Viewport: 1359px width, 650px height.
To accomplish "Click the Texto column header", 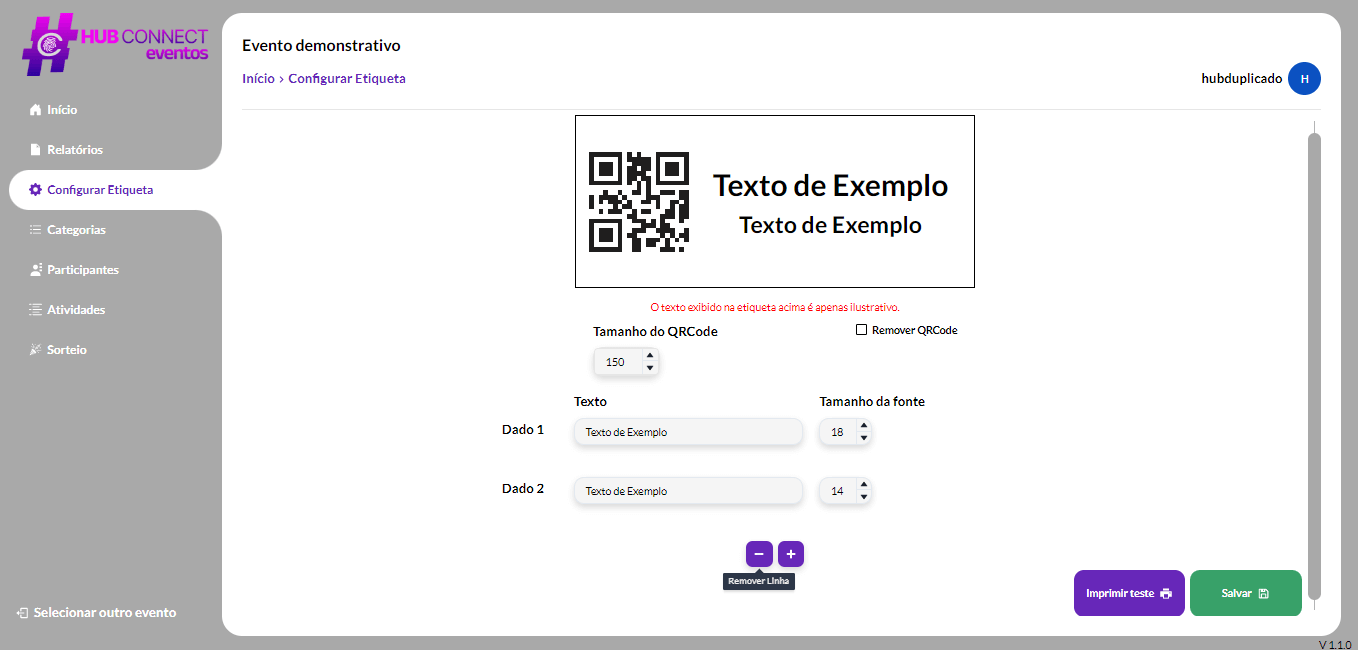I will (590, 401).
